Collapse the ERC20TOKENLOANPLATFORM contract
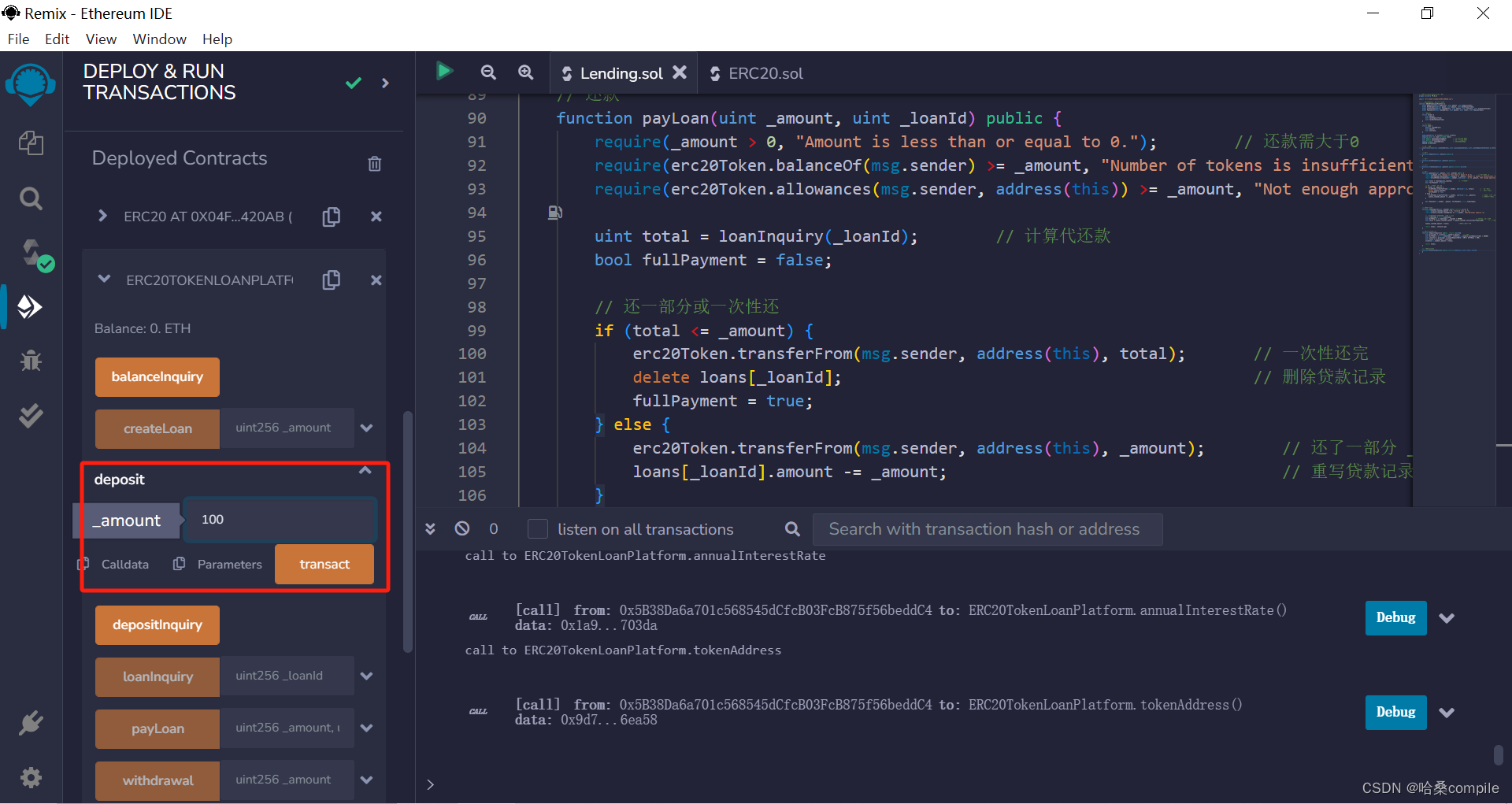The height and width of the screenshot is (804, 1512). point(104,279)
